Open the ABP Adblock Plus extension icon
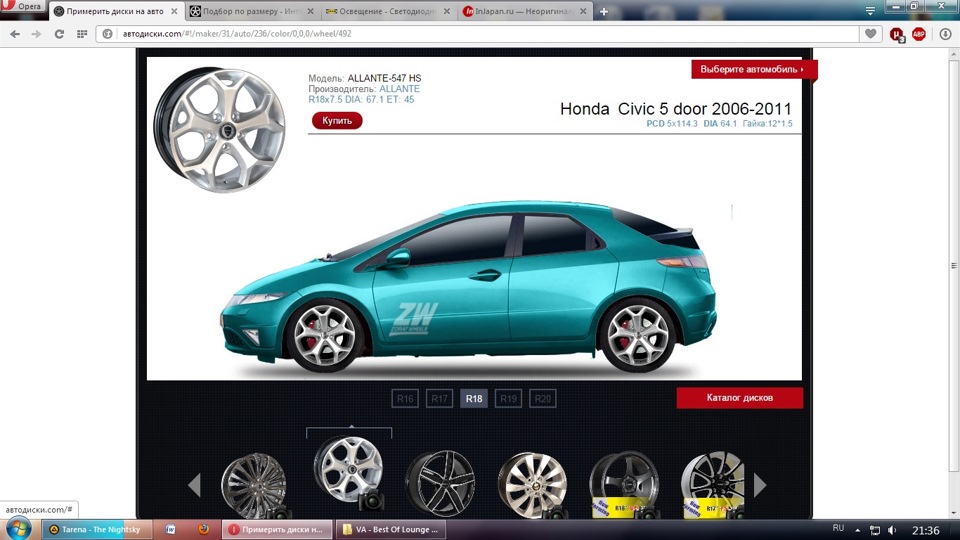Viewport: 960px width, 540px height. click(x=918, y=34)
